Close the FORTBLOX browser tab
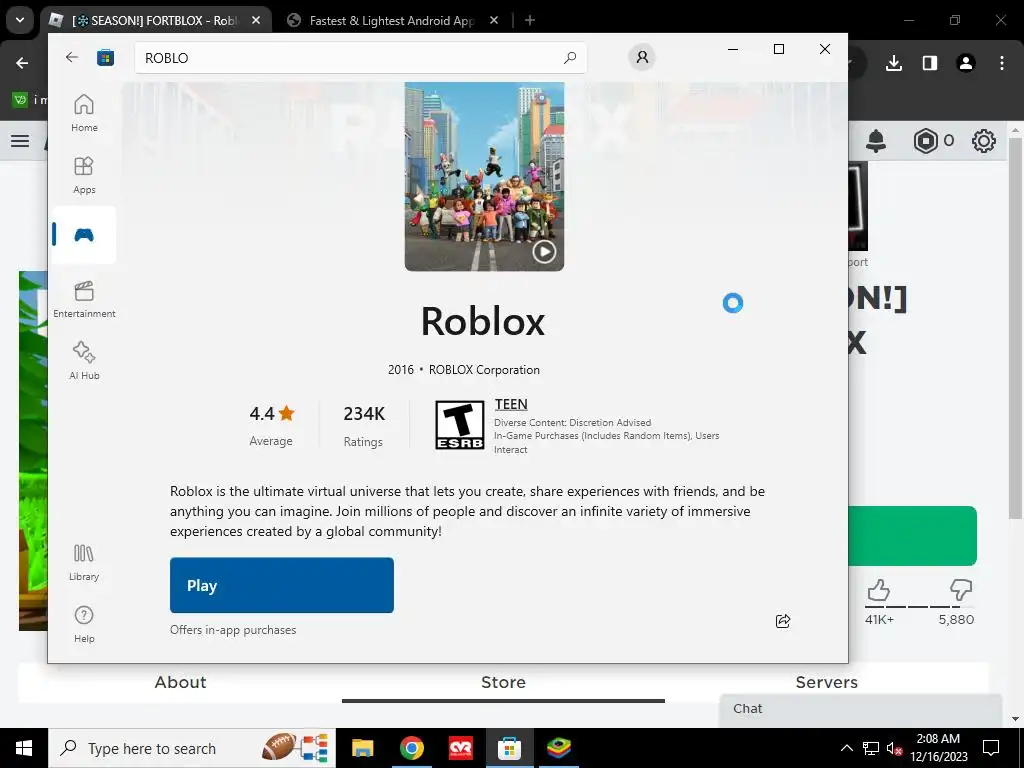Image resolution: width=1024 pixels, height=768 pixels. (x=256, y=20)
